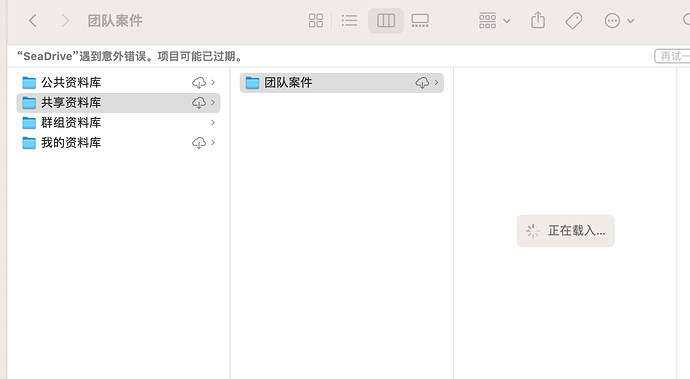This screenshot has height=379, width=690.
Task: Click the 再试一次 retry button
Action: click(x=672, y=56)
